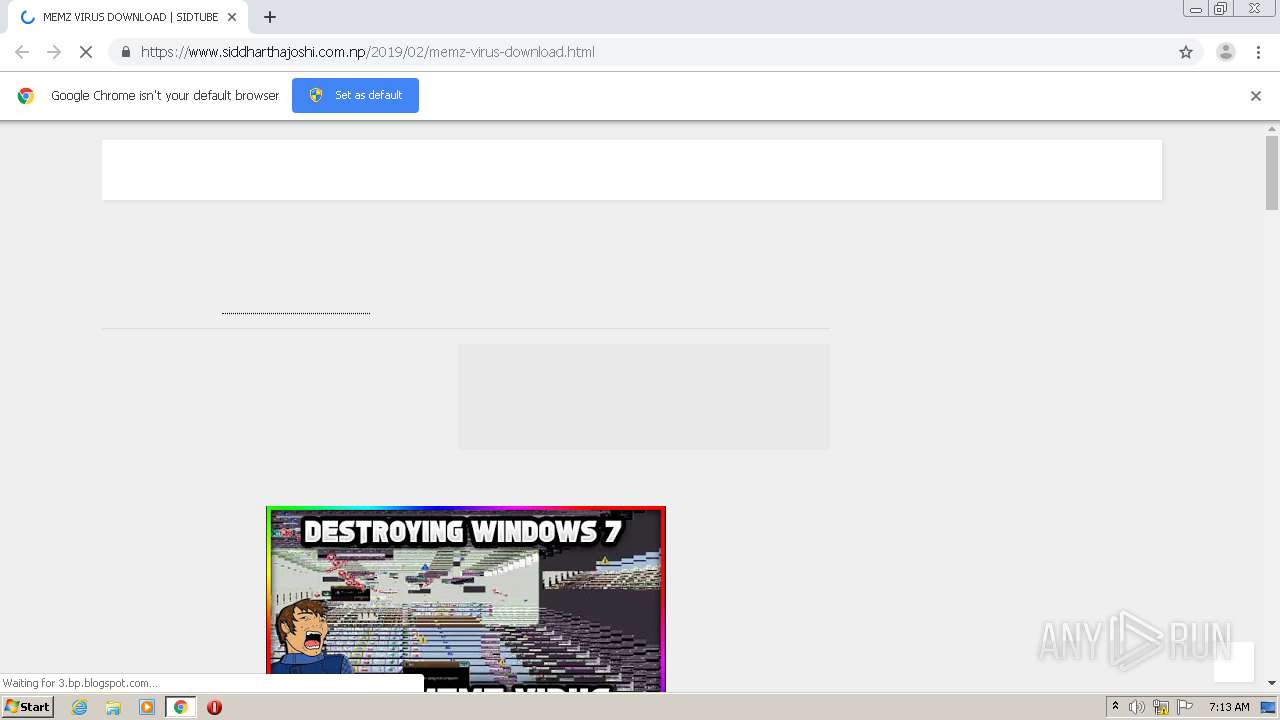Bookmark this page with the star
1280x720 pixels.
pyautogui.click(x=1186, y=52)
